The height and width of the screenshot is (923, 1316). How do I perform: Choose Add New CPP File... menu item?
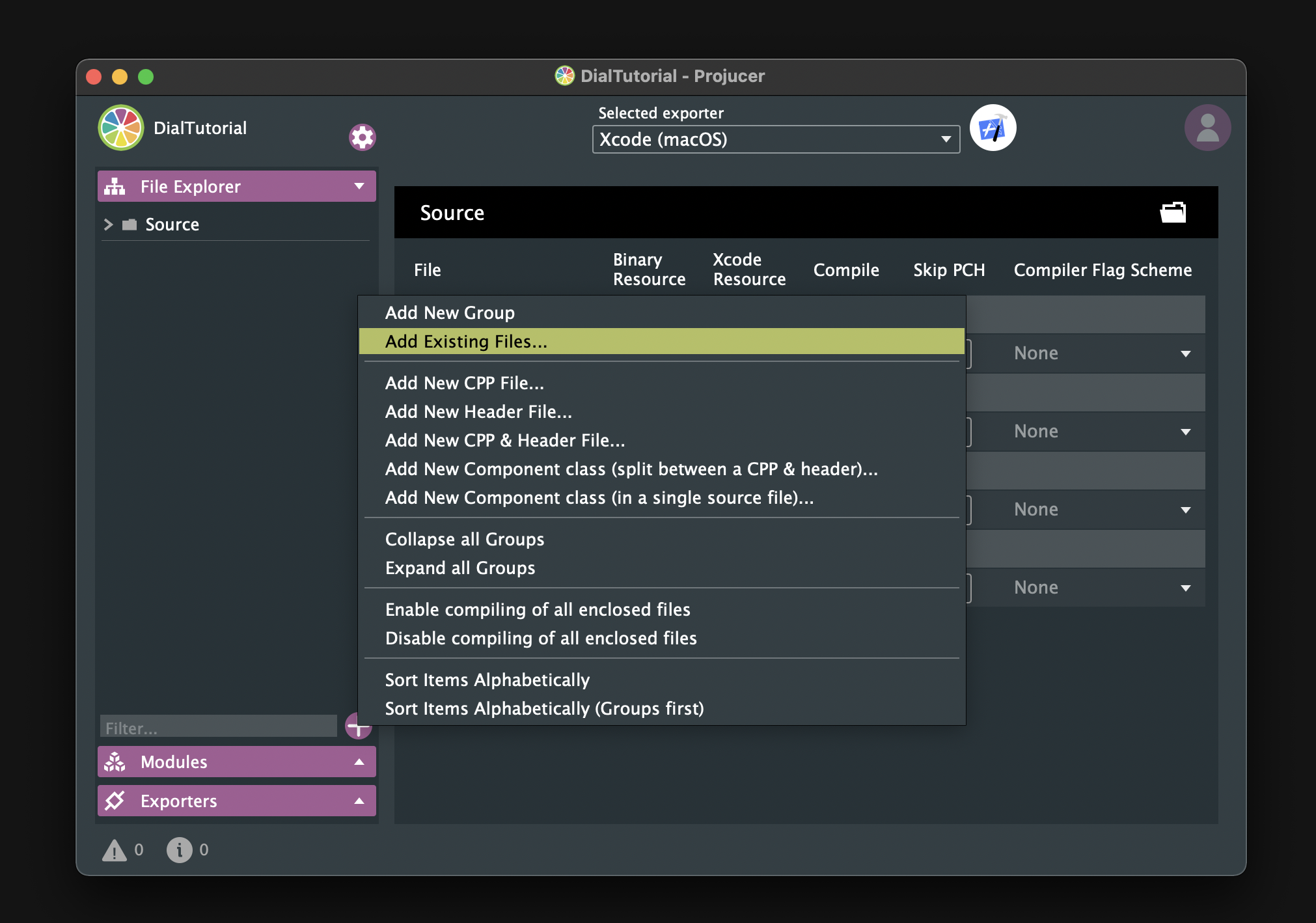(x=662, y=383)
